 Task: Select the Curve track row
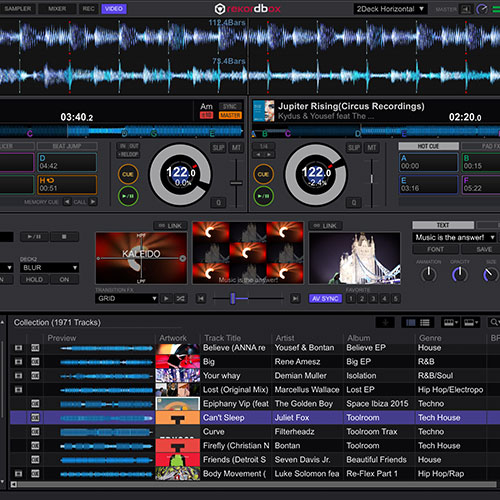tap(255, 431)
